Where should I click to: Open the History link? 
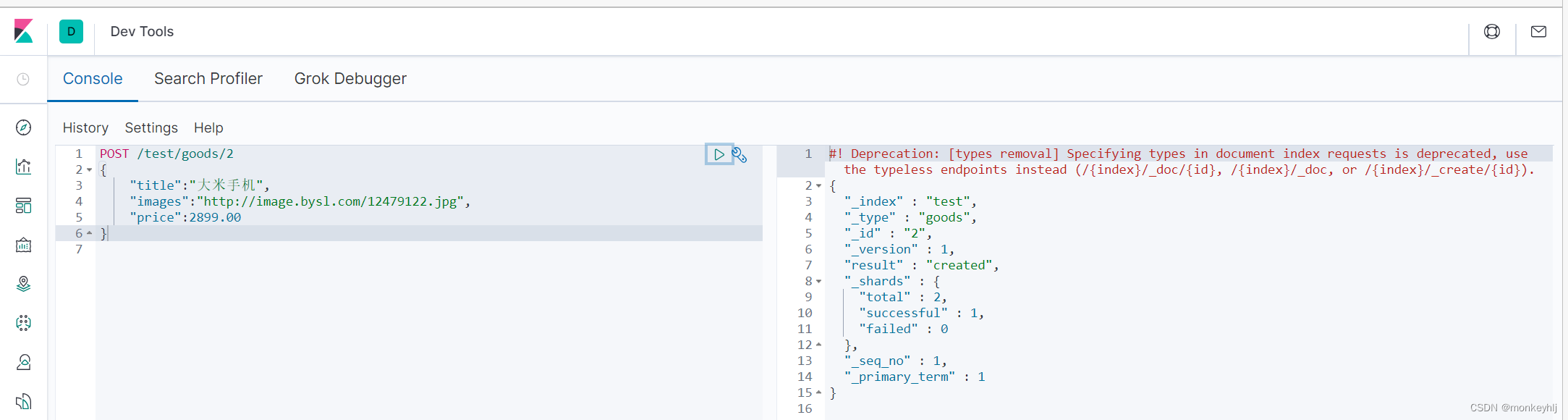coord(85,127)
